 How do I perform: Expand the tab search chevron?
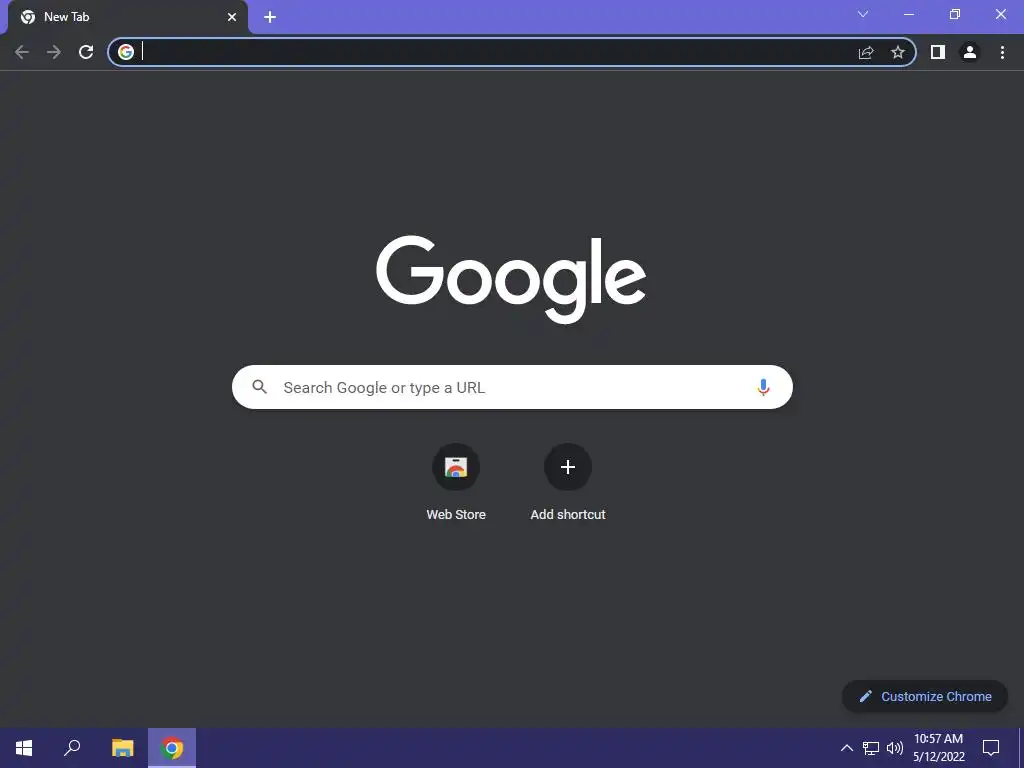(x=863, y=14)
